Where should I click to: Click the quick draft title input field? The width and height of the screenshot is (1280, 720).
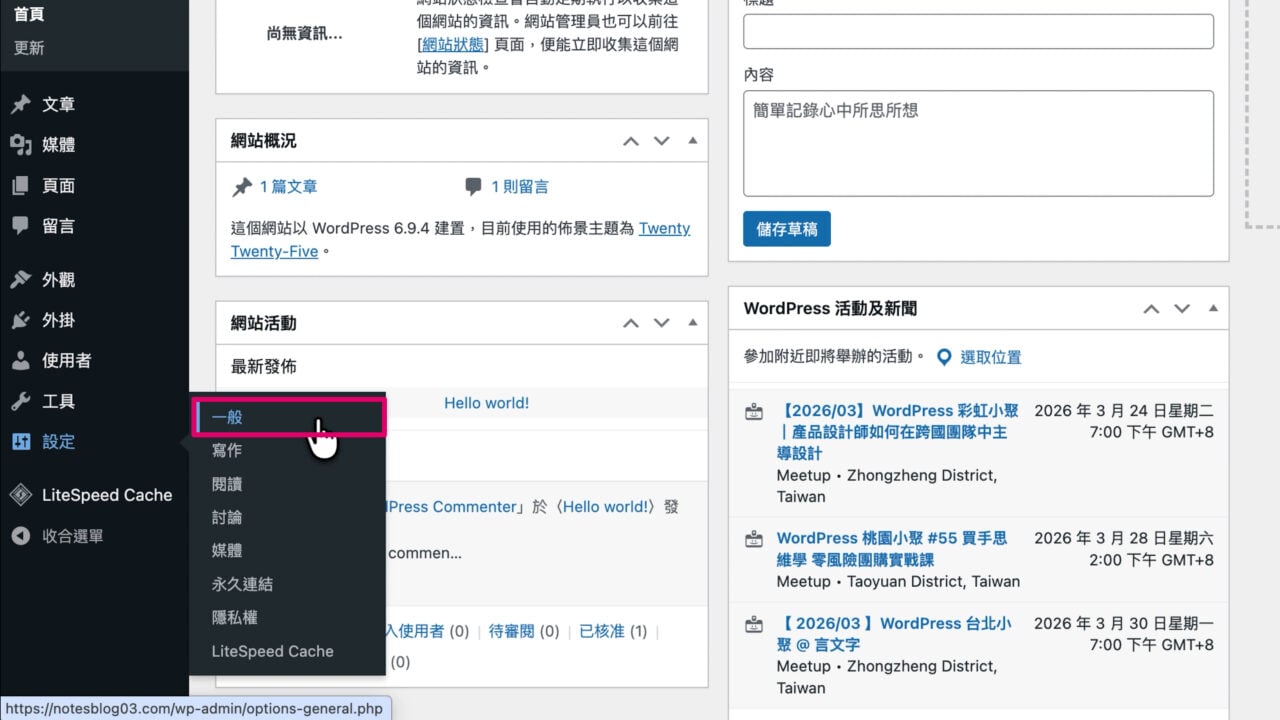click(978, 31)
